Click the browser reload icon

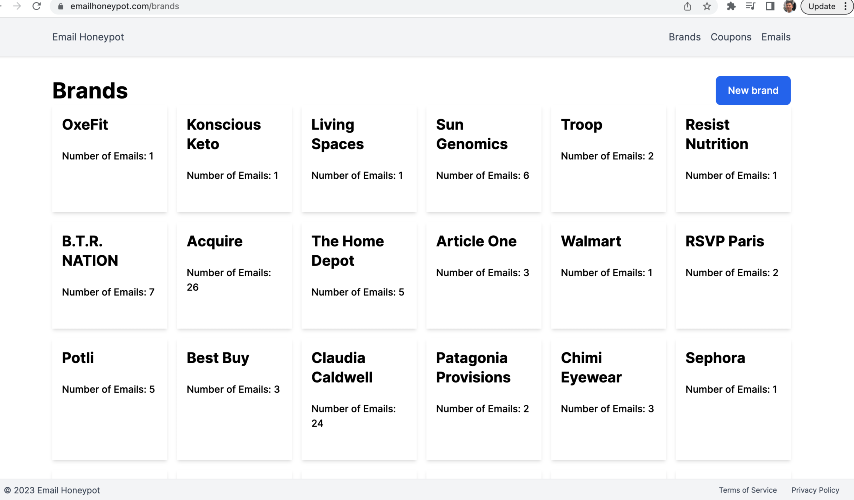click(37, 6)
